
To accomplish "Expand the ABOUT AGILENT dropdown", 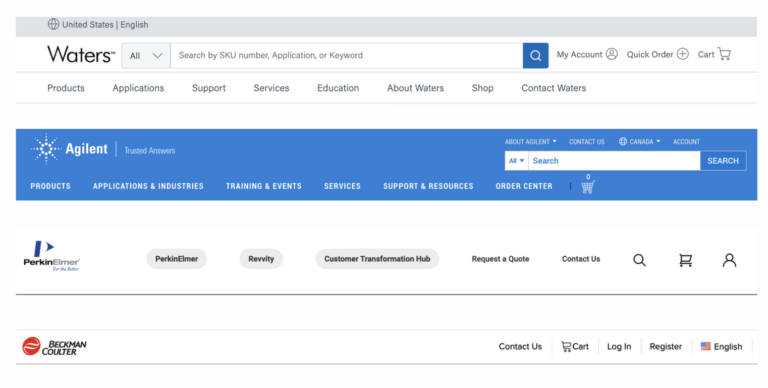I will click(530, 142).
